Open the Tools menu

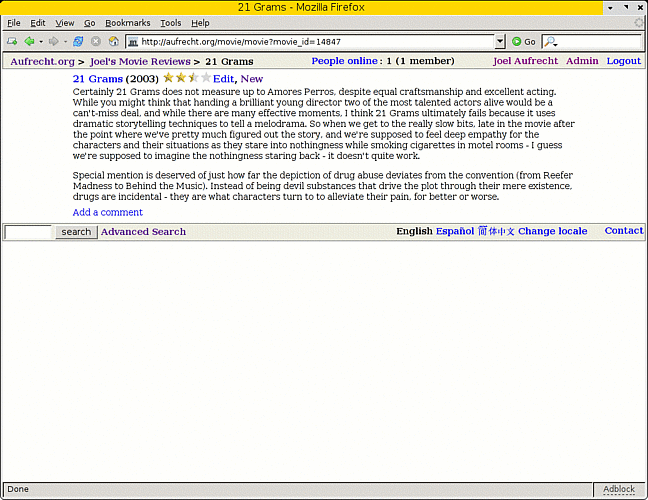[170, 22]
